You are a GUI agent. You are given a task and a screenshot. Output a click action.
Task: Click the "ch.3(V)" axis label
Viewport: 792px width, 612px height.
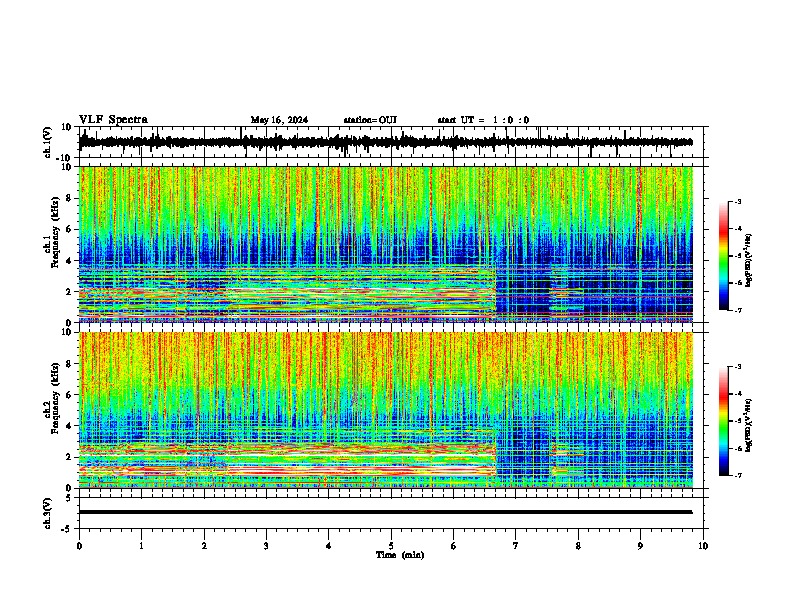tap(48, 513)
